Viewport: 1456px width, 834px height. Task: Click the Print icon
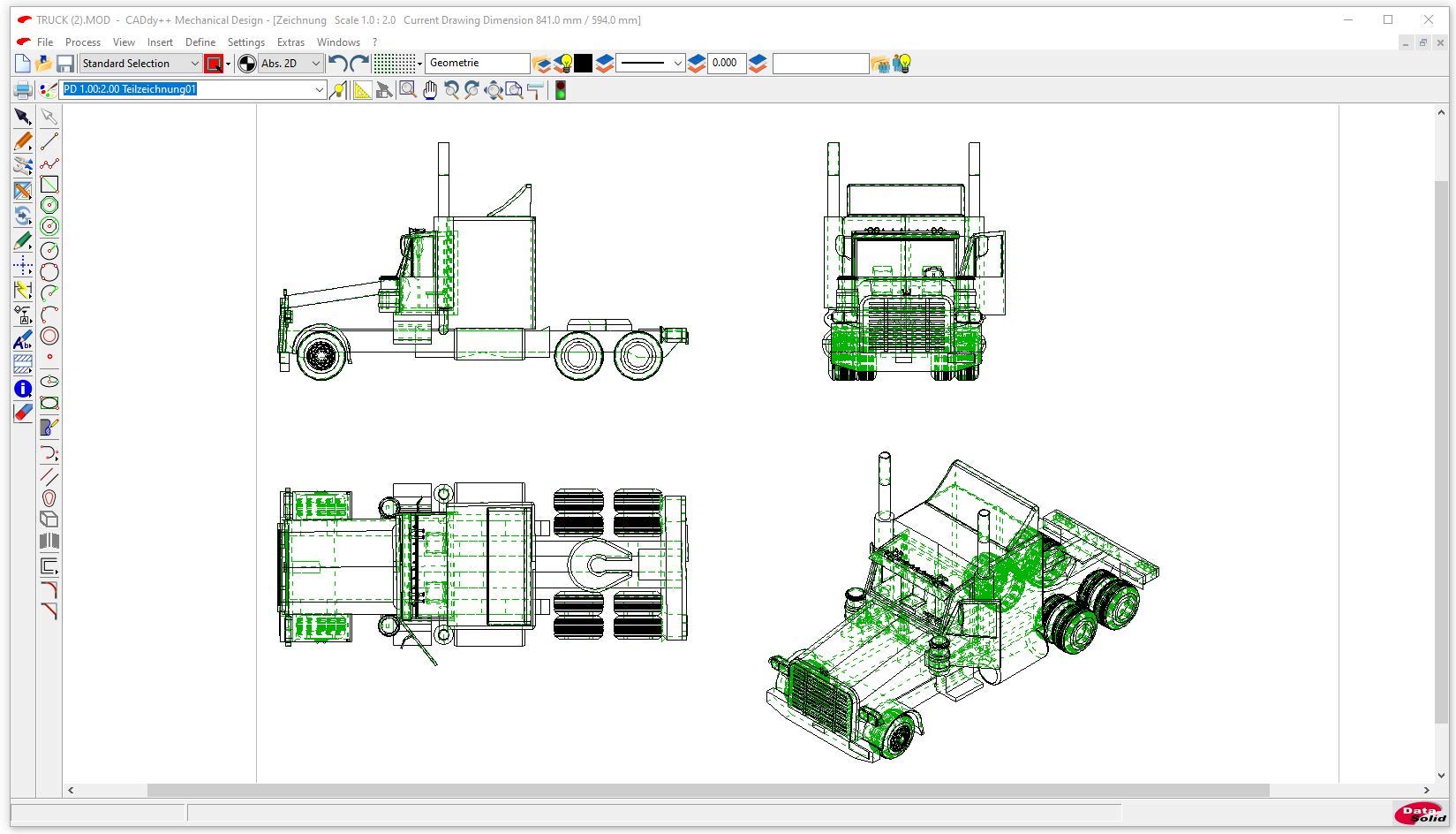tap(23, 90)
